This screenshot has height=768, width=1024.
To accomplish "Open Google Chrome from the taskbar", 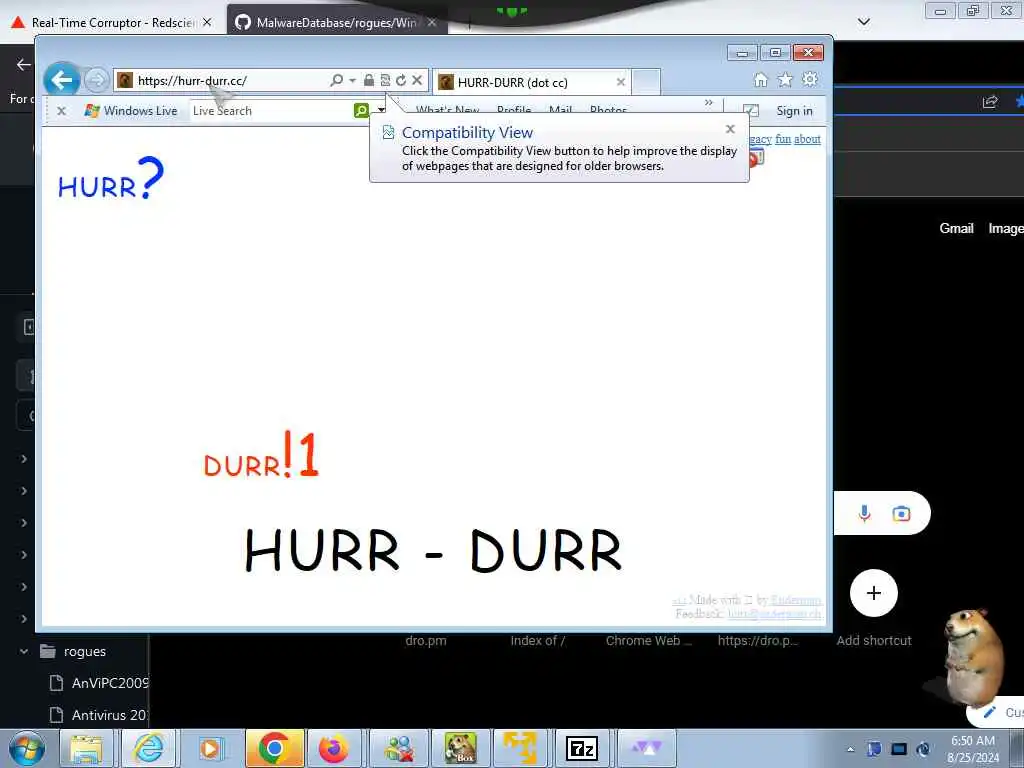I will pyautogui.click(x=274, y=748).
